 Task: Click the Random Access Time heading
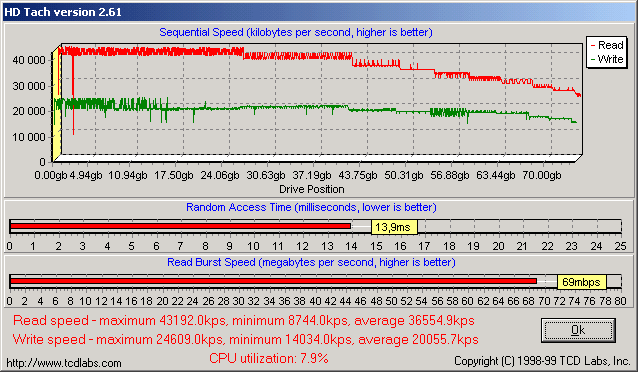[x=311, y=207]
